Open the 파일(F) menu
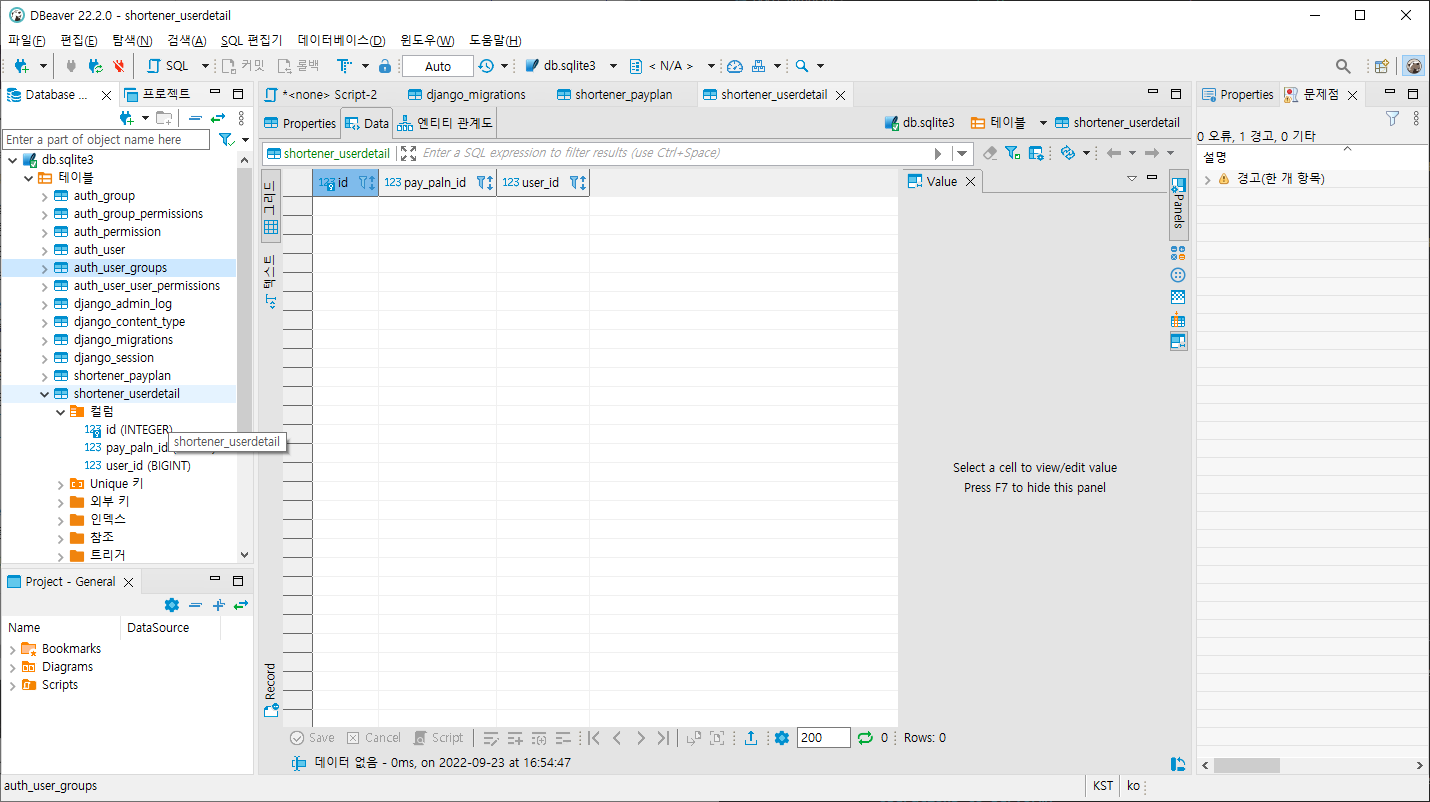 click(27, 40)
